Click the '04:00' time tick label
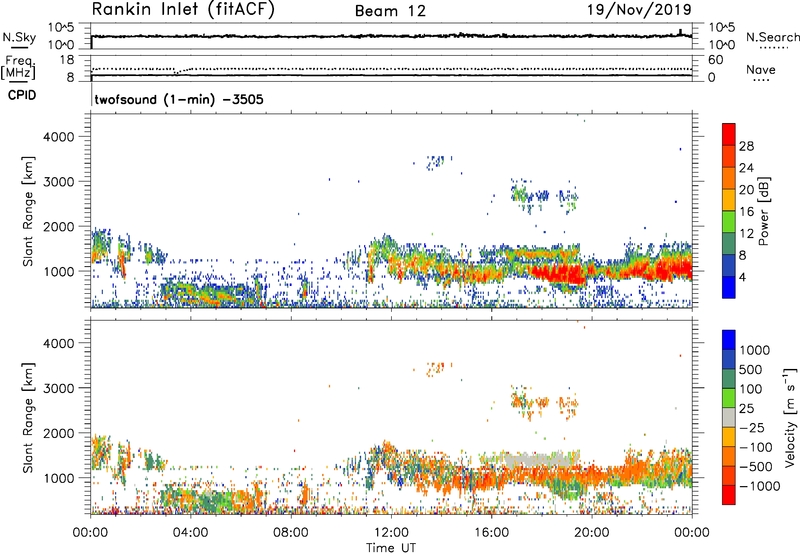This screenshot has height=554, width=800. coord(190,533)
